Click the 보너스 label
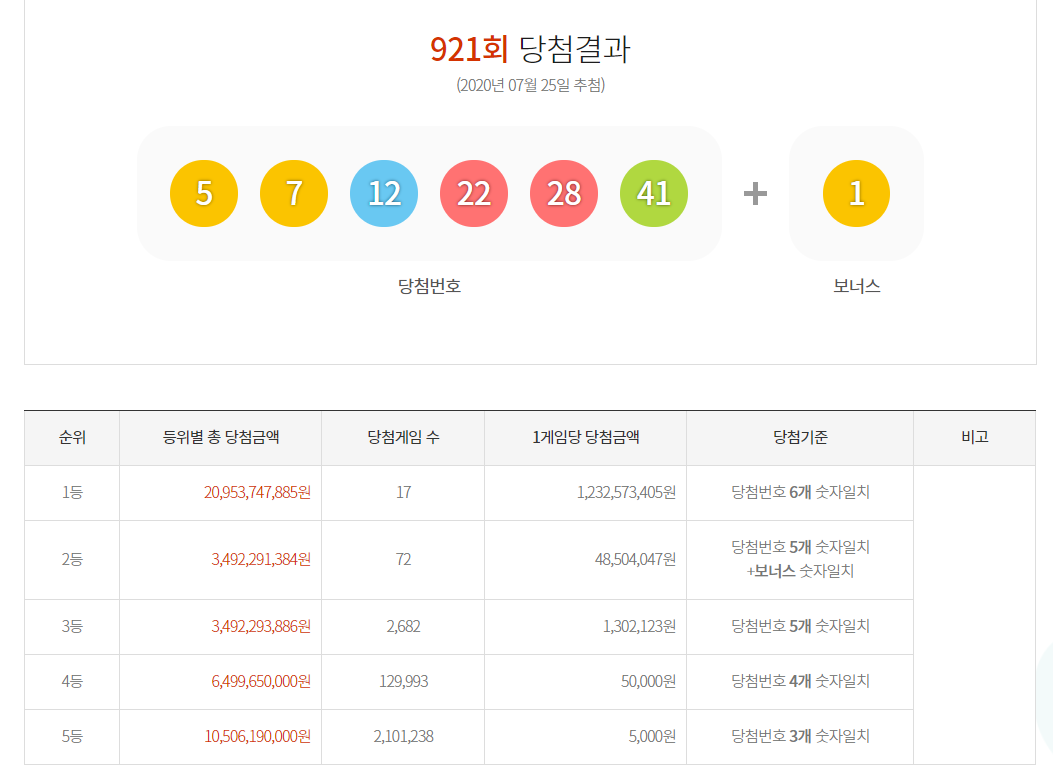The image size is (1053, 780). pyautogui.click(x=856, y=286)
